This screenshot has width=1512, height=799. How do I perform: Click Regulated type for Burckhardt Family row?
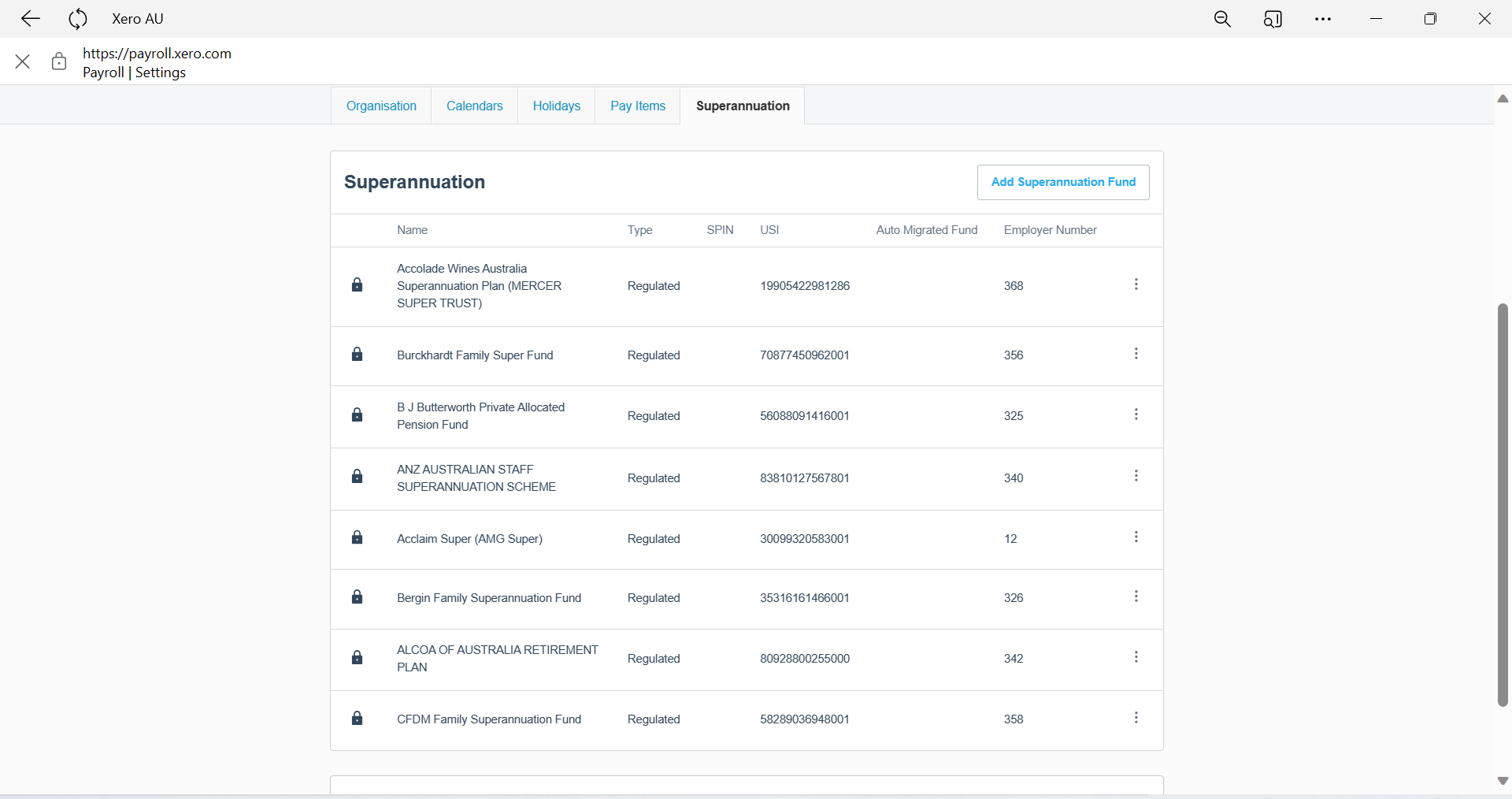point(654,355)
